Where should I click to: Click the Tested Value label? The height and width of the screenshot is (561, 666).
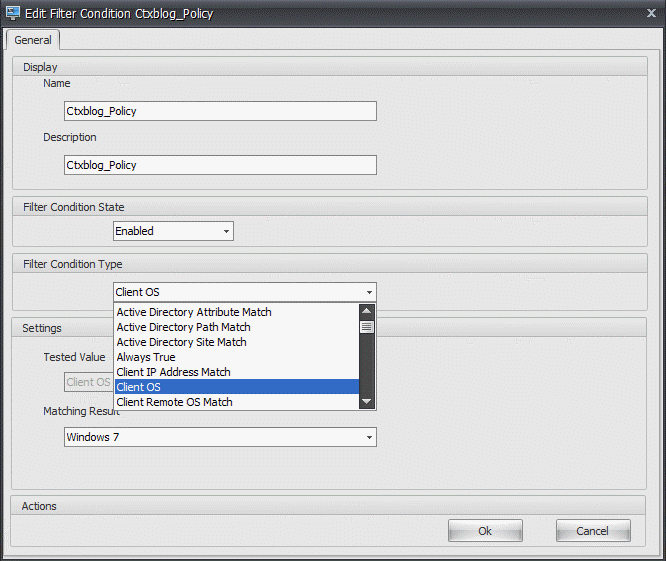[x=74, y=357]
